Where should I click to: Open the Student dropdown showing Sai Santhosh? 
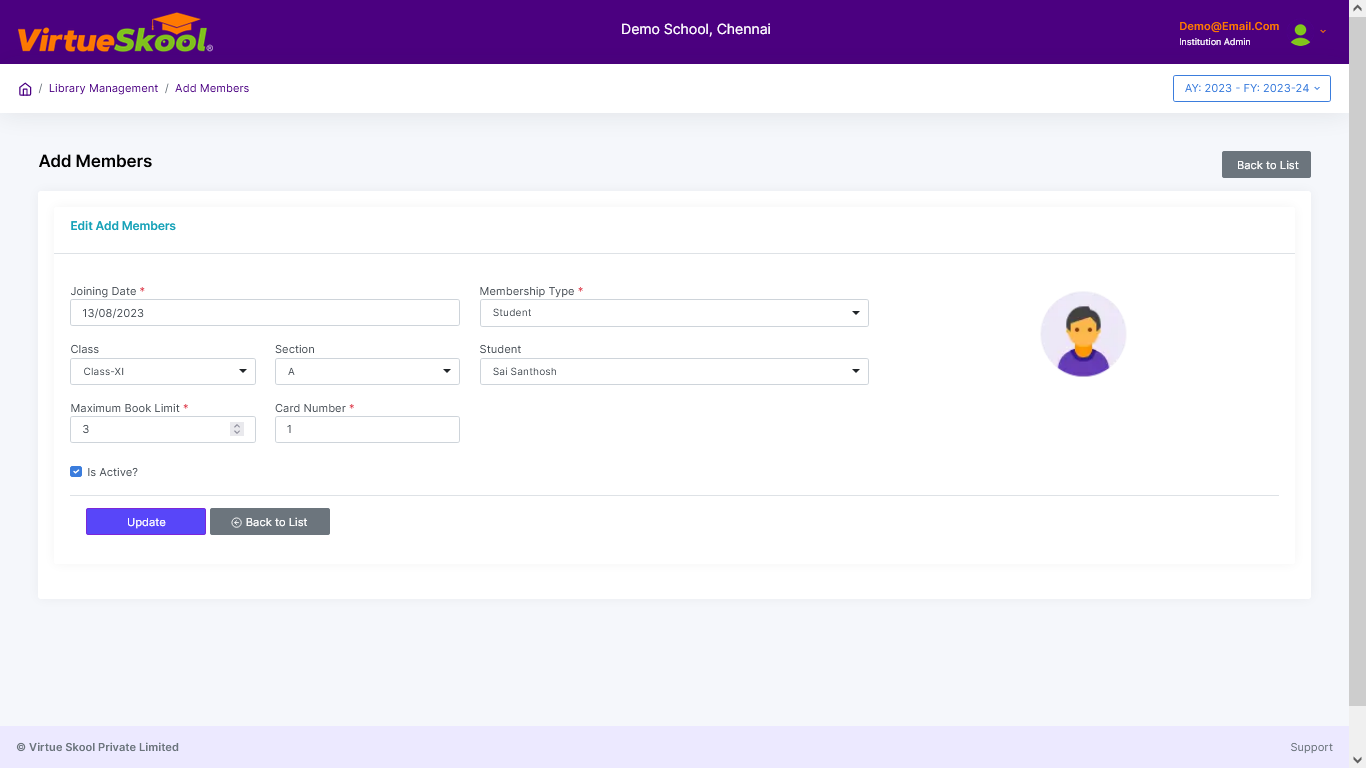coord(674,371)
